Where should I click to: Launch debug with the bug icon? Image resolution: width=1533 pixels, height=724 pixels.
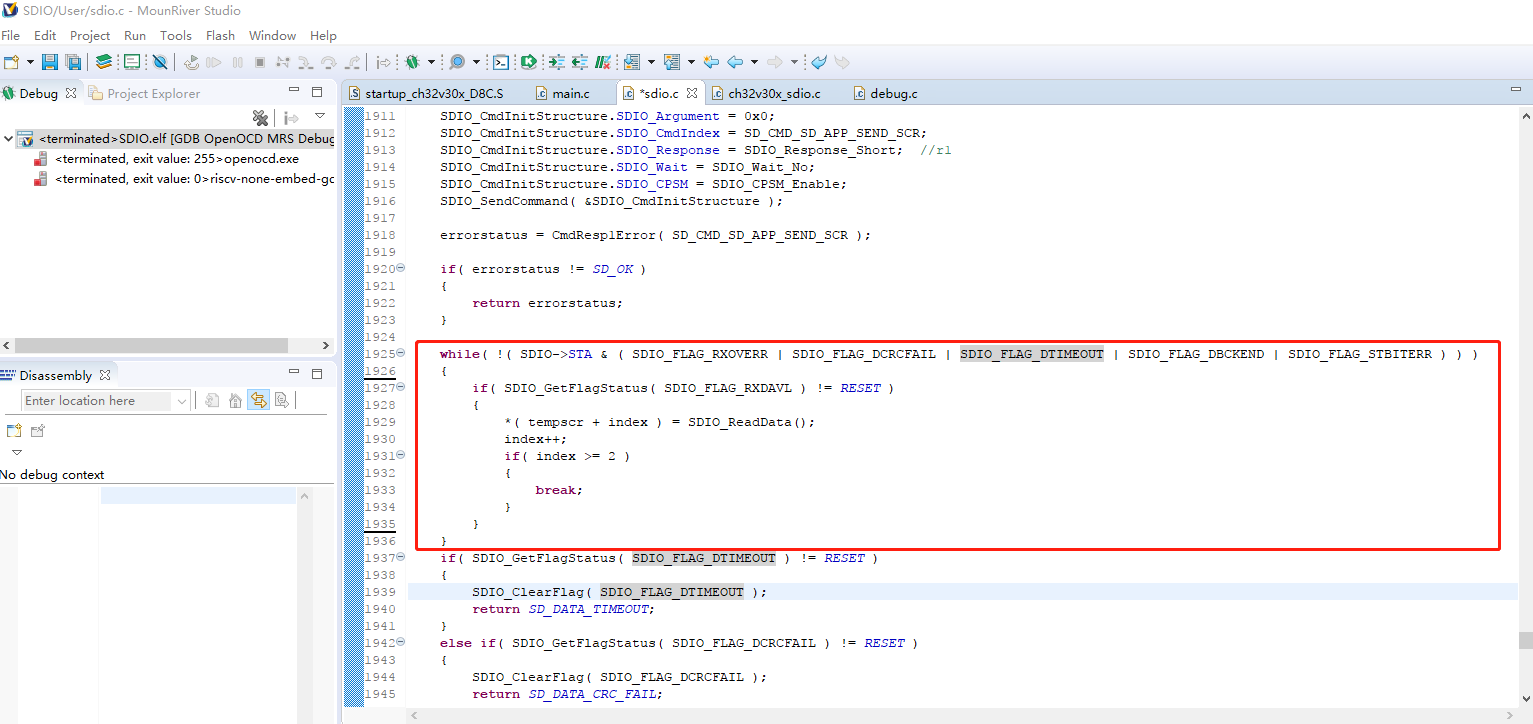pos(412,62)
